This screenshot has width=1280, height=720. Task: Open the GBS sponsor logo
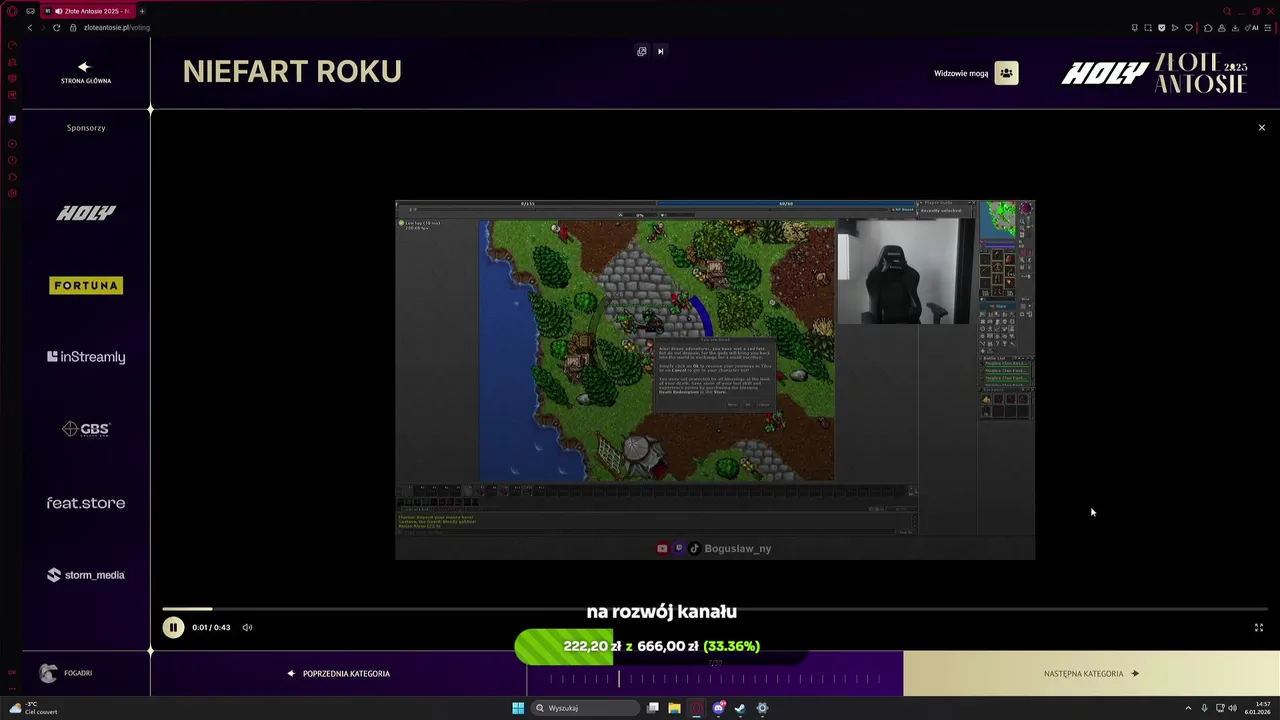(86, 429)
